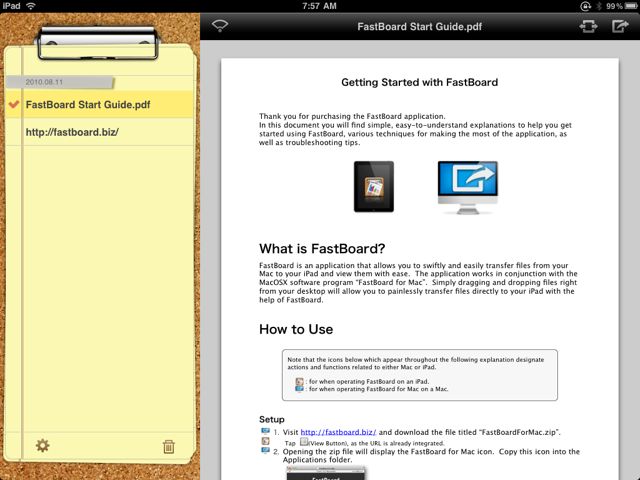Tap the 7:57 AM clock

pyautogui.click(x=319, y=6)
